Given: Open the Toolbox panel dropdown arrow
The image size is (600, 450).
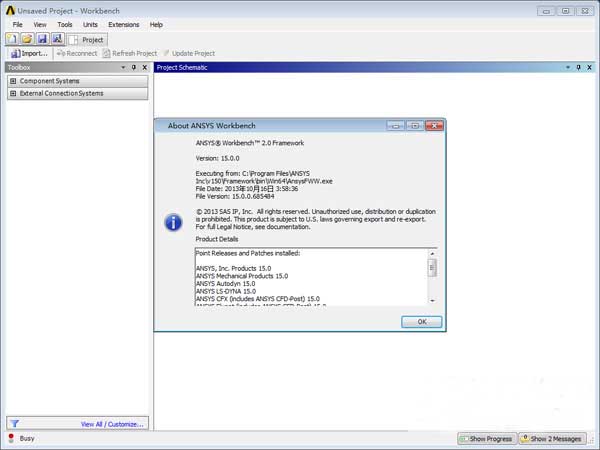Looking at the screenshot, I should pyautogui.click(x=123, y=67).
